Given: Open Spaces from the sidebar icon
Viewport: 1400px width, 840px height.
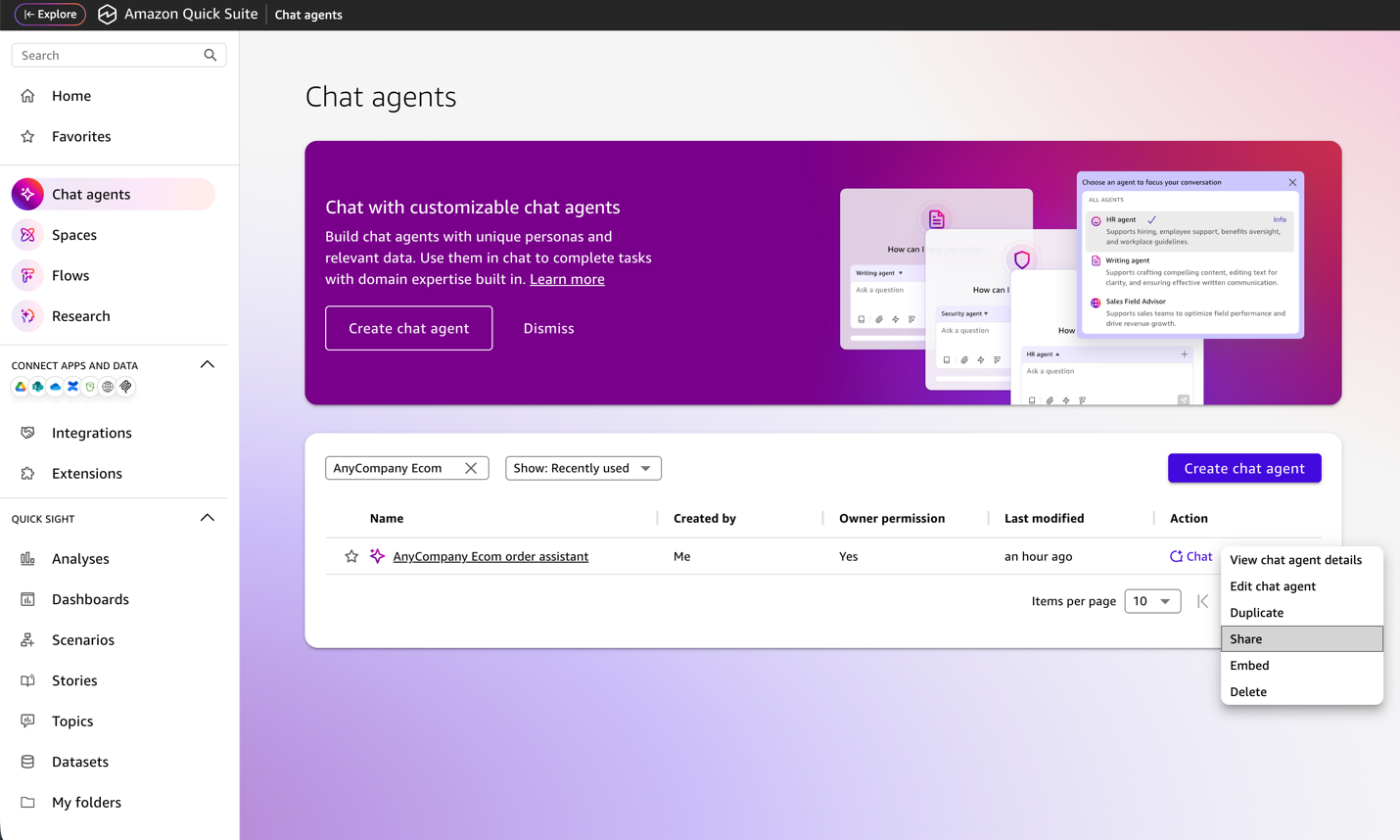Looking at the screenshot, I should tap(27, 235).
